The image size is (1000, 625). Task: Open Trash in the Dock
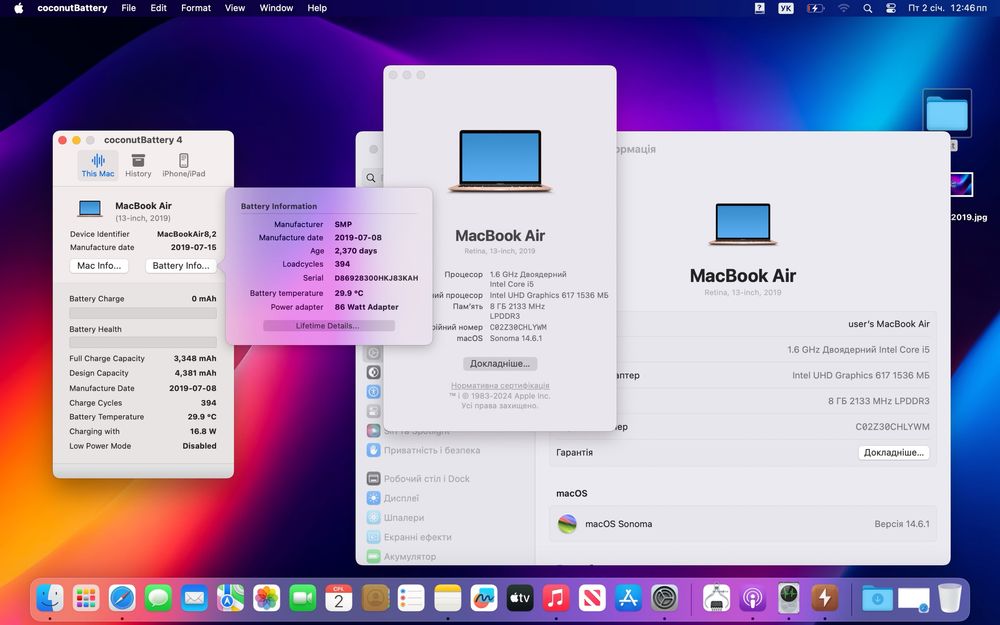[x=950, y=598]
